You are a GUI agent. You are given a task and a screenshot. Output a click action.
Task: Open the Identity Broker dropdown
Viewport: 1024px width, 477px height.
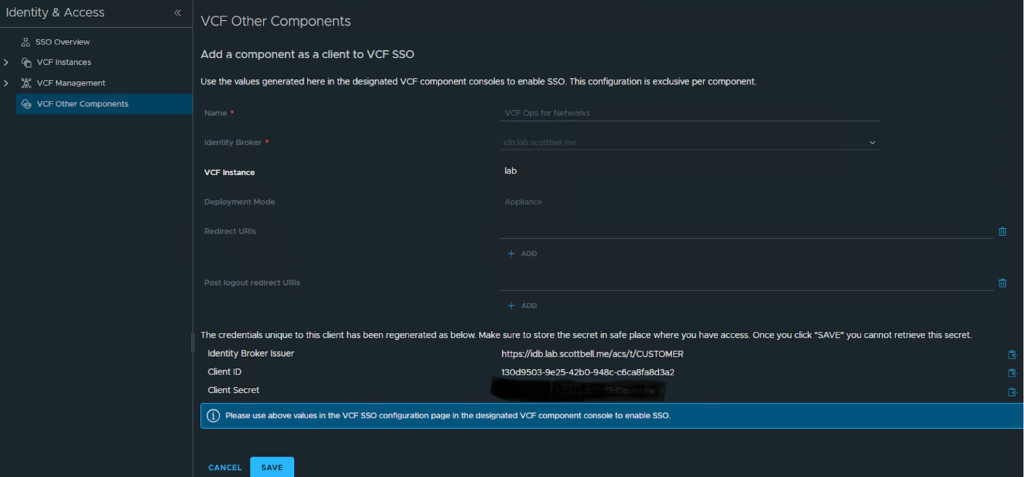coord(689,142)
